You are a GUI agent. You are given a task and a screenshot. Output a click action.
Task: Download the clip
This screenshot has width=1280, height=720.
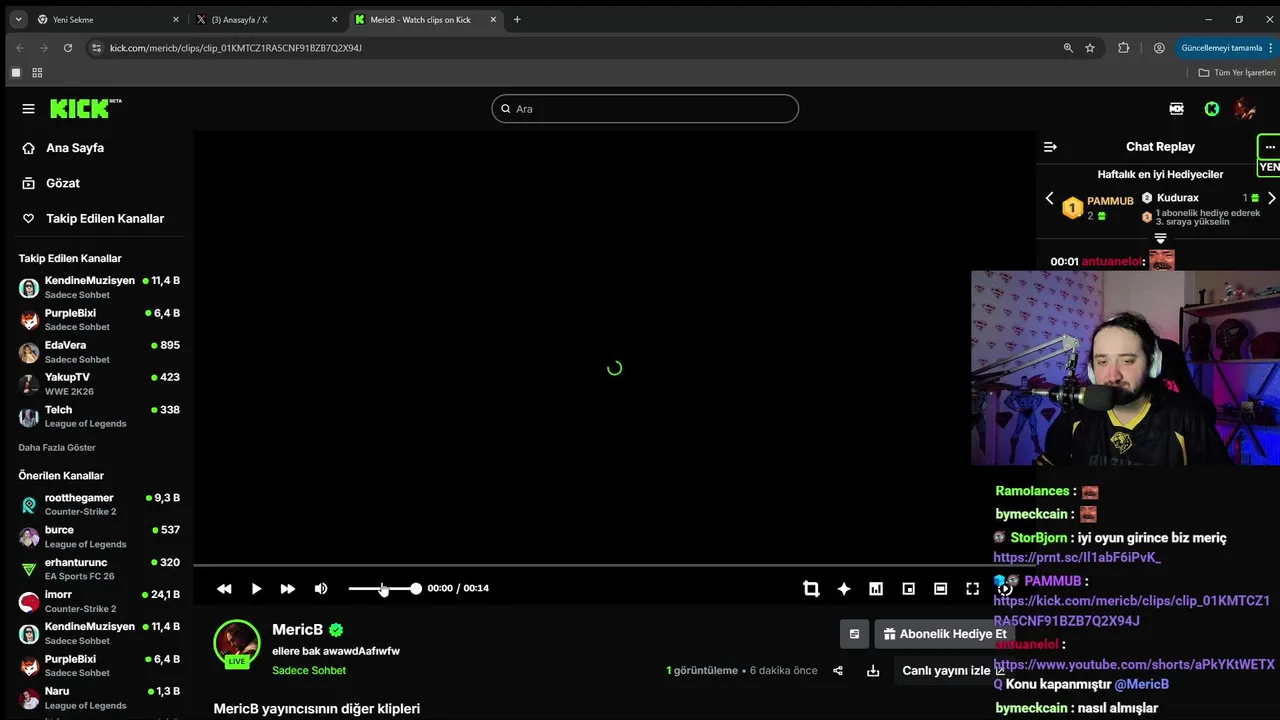[x=873, y=671]
